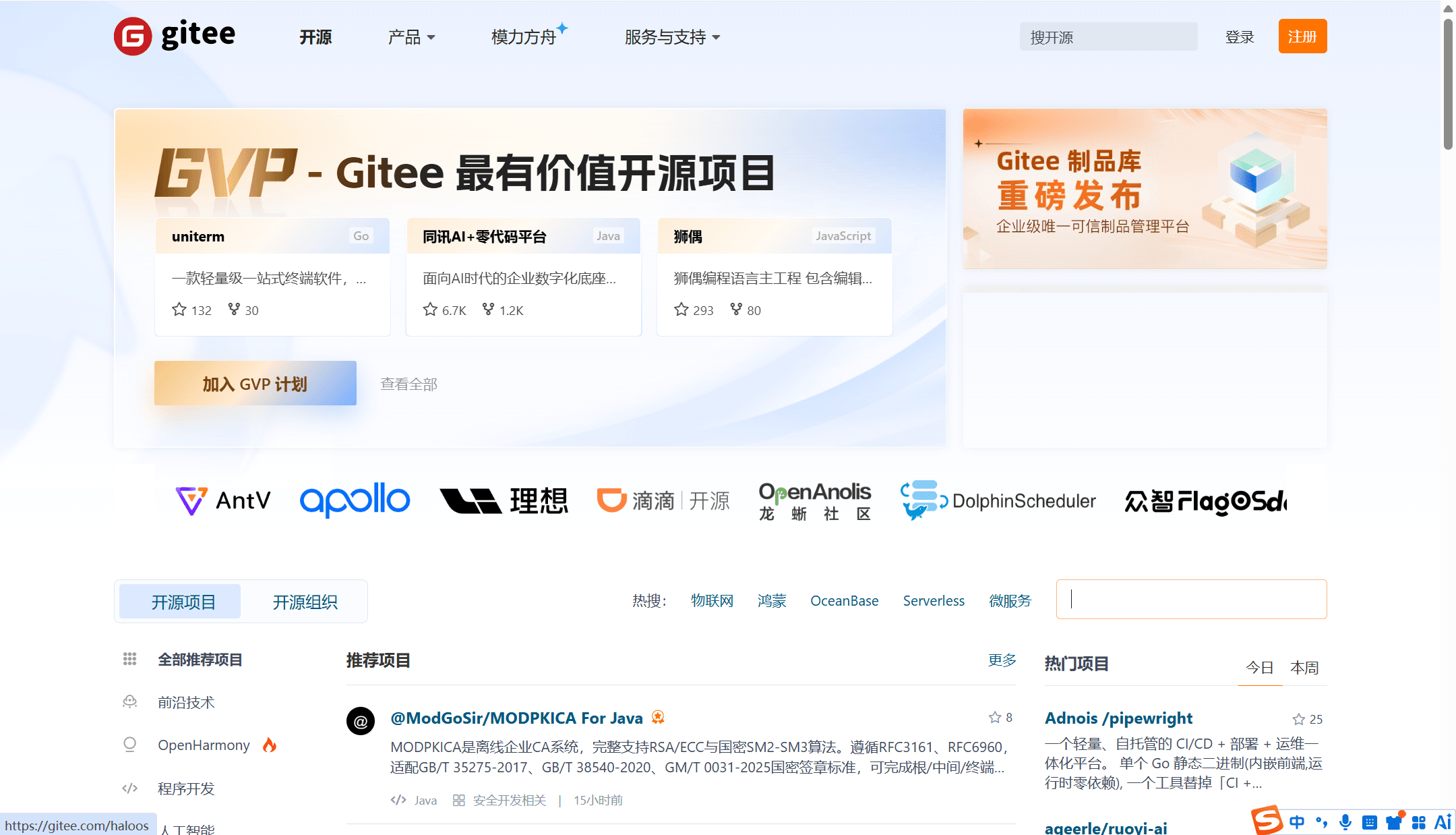Screen dimensions: 1456x835
Task: Open the 查看全部 link
Action: tap(409, 384)
